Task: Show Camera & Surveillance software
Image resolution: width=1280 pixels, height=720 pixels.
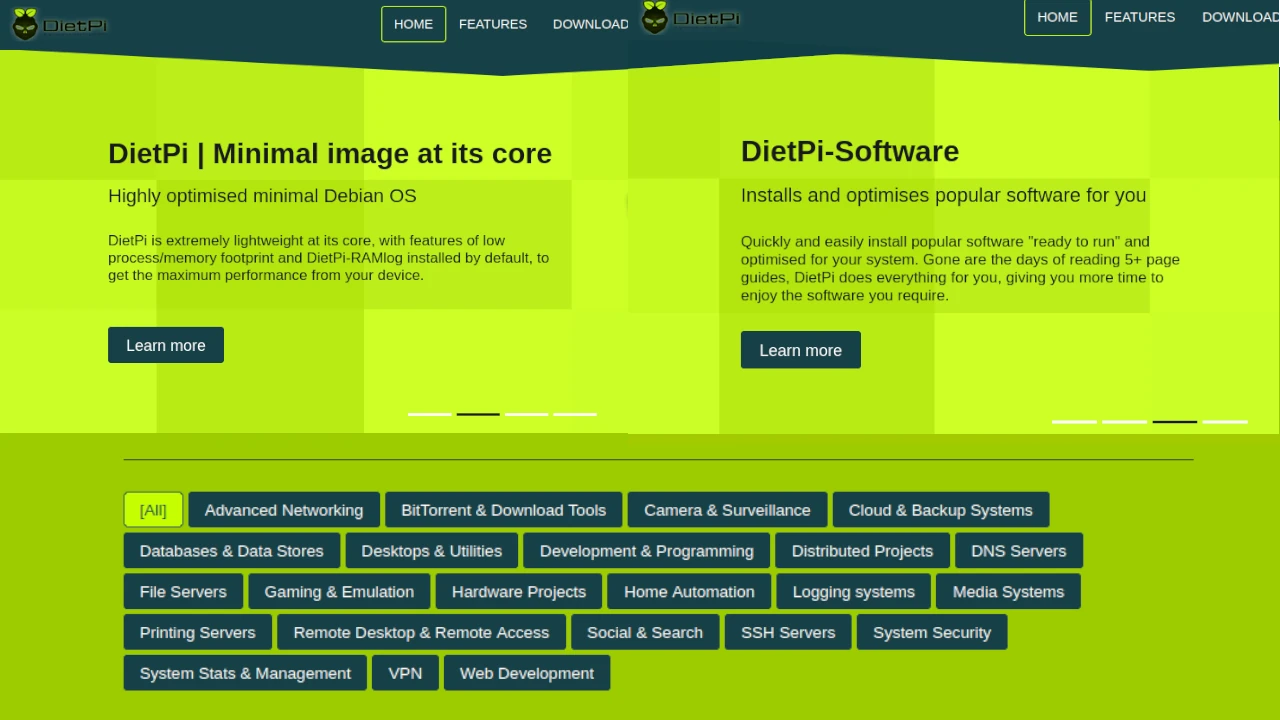Action: [727, 510]
